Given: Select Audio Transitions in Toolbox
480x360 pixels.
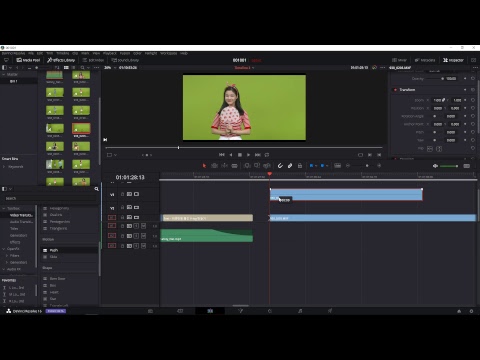Looking at the screenshot, I should click(21, 222).
